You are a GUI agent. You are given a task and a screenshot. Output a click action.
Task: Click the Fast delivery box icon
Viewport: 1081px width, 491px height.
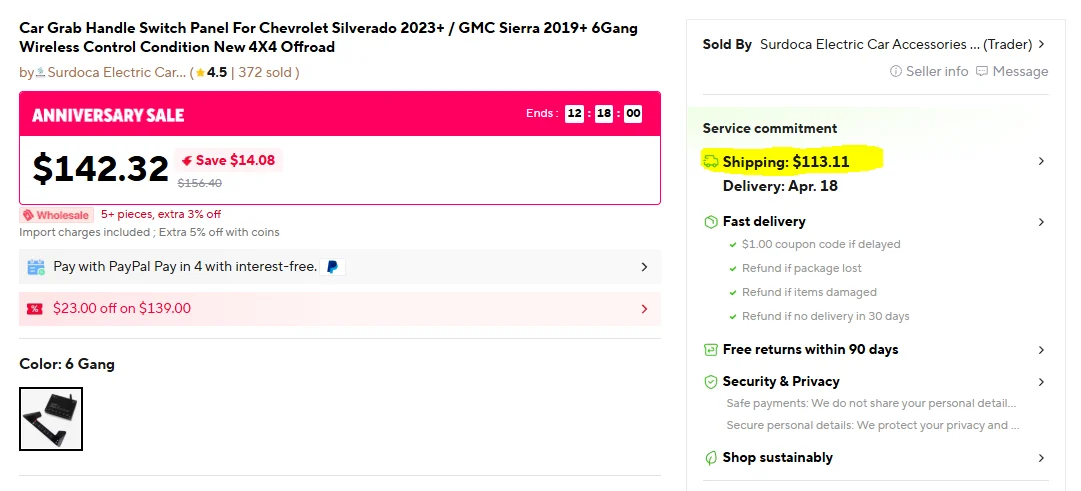711,221
